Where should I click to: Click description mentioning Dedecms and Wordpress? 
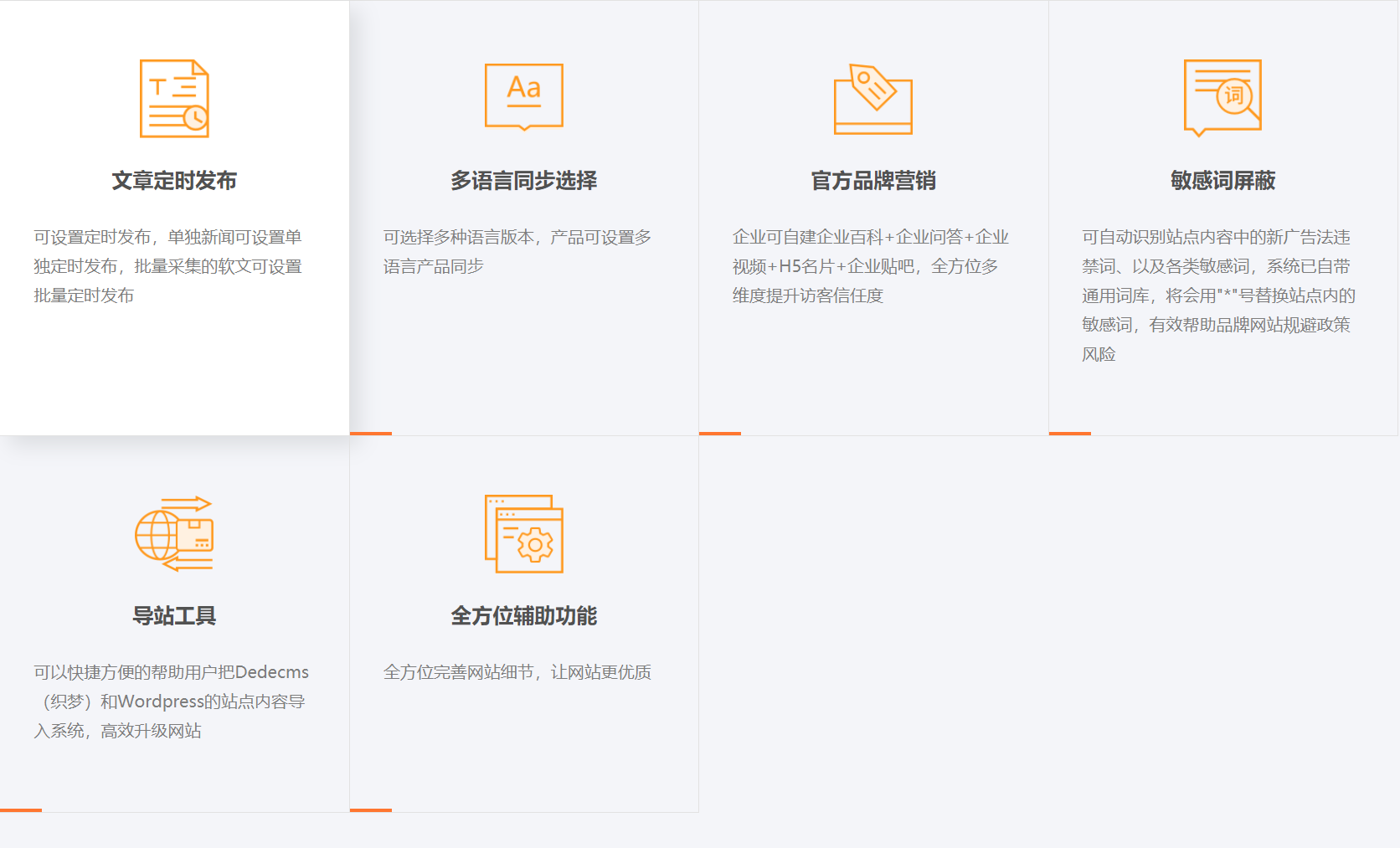171,702
